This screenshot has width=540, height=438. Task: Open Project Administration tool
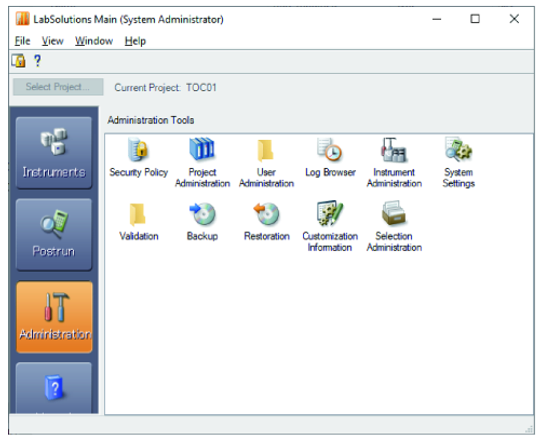(202, 163)
